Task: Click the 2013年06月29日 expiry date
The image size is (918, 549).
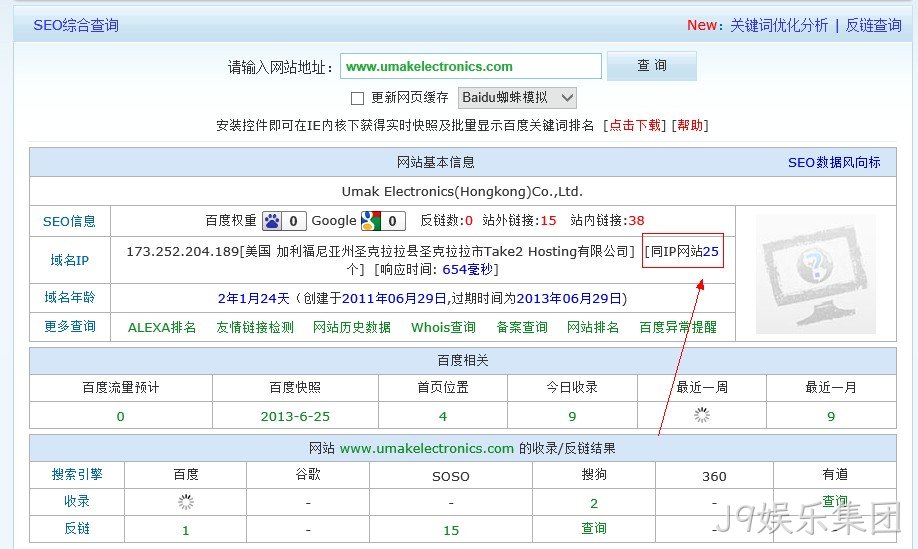Action: tap(568, 298)
